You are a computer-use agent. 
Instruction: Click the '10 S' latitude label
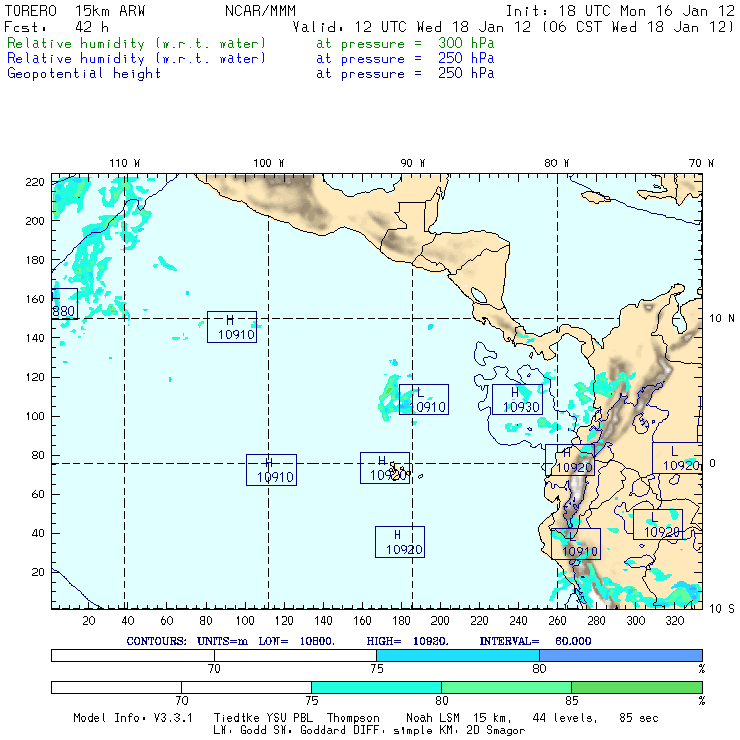coord(722,609)
